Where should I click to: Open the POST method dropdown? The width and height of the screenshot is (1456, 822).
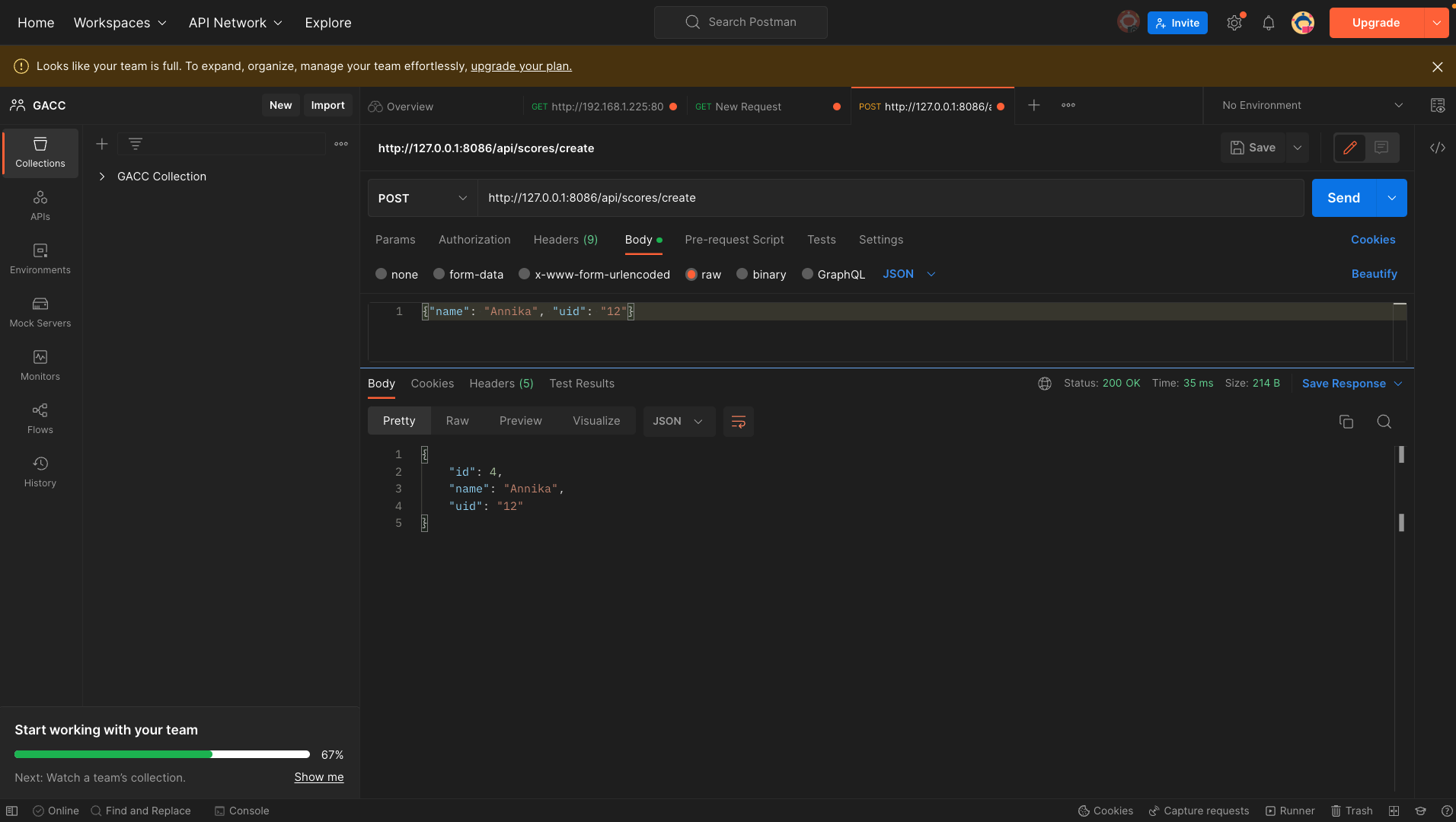(x=421, y=198)
